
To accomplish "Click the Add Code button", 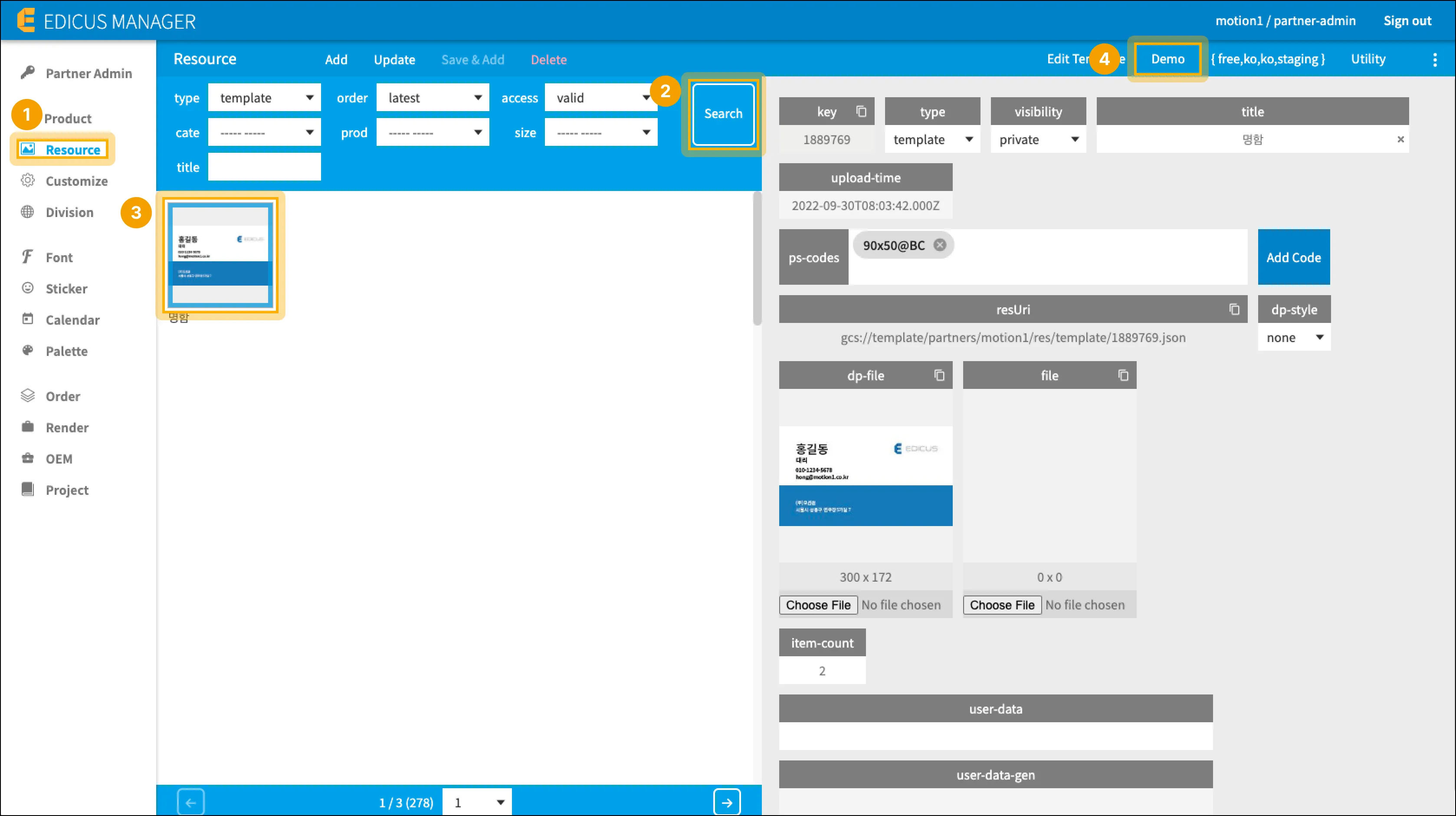I will click(1294, 257).
